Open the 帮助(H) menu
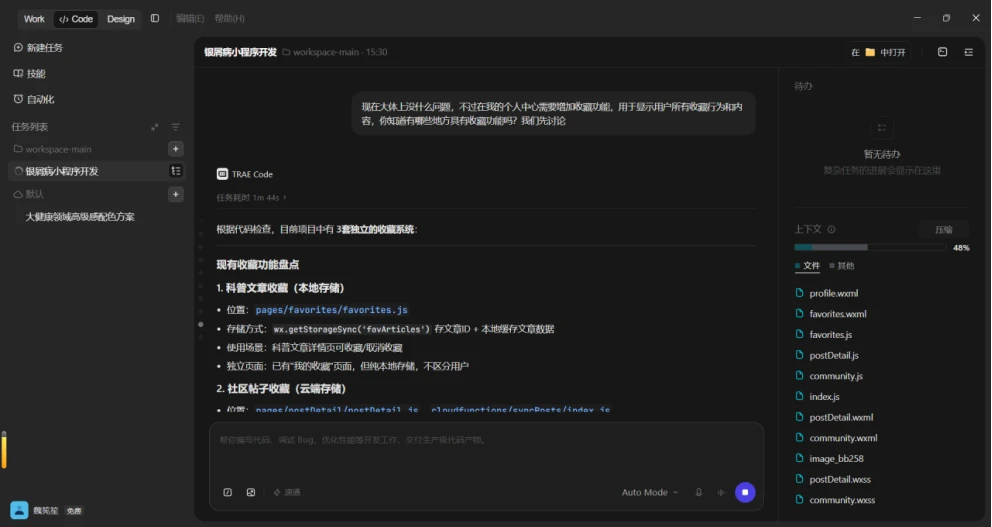 coord(229,18)
